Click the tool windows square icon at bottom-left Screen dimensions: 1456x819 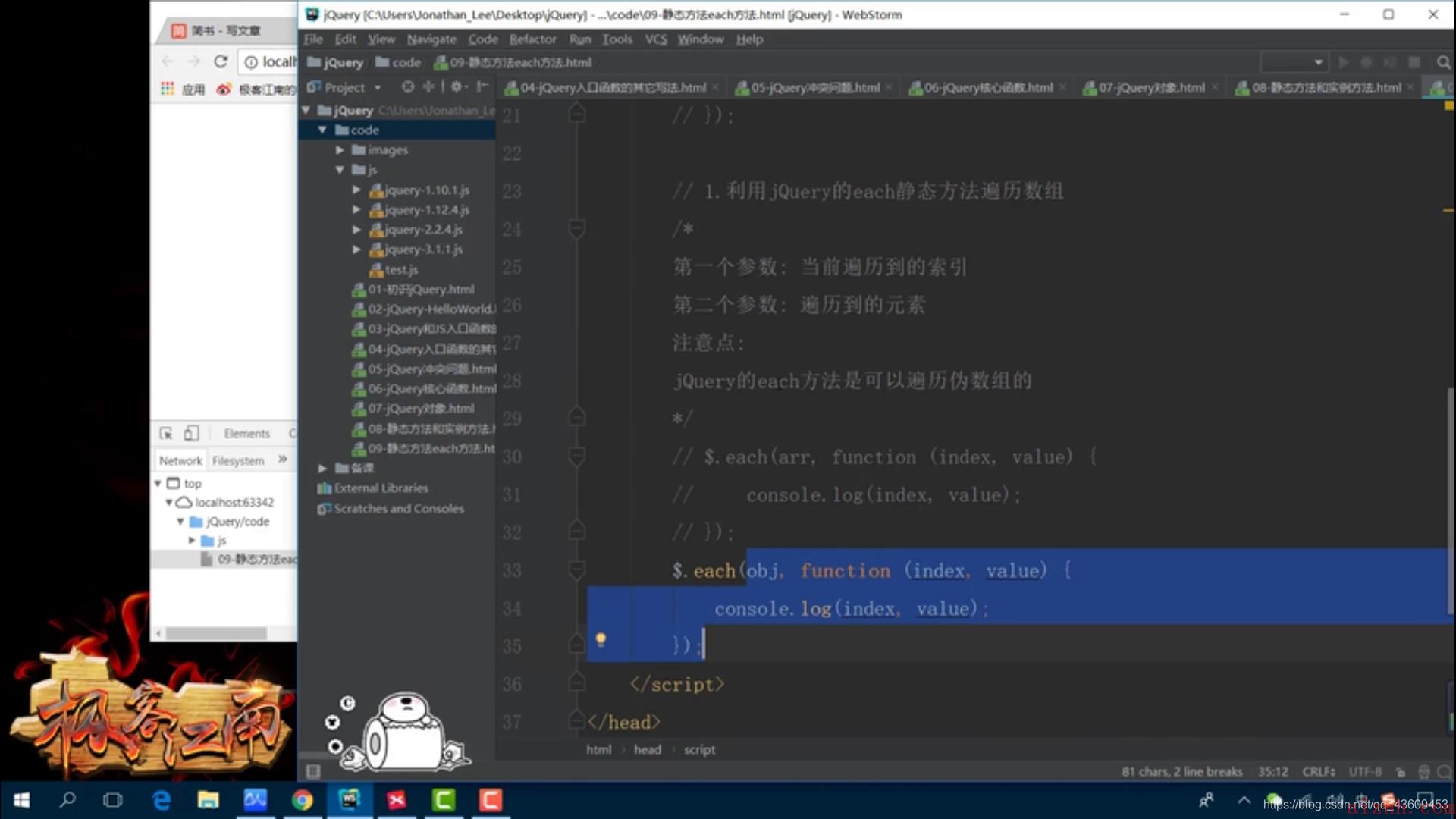pyautogui.click(x=312, y=771)
